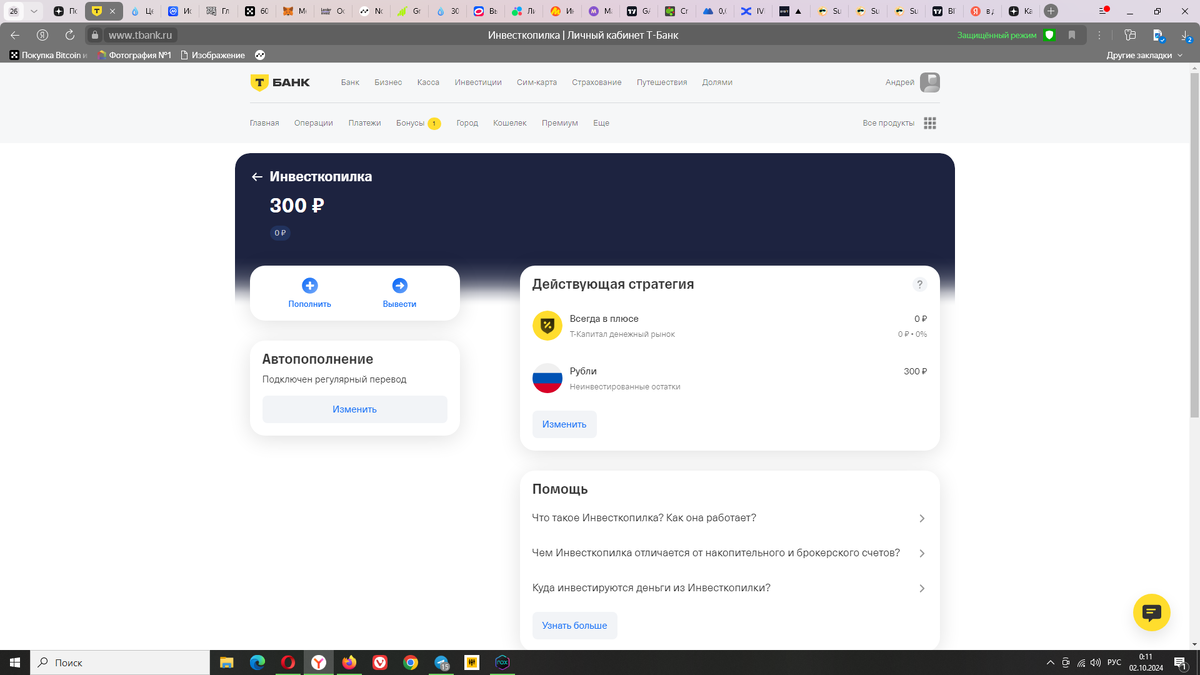Open the Все продукты grid icon

click(x=930, y=123)
